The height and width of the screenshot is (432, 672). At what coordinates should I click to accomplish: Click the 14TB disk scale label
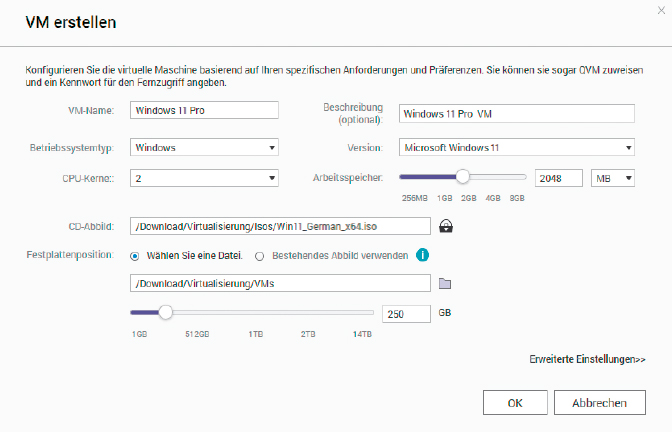(362, 334)
